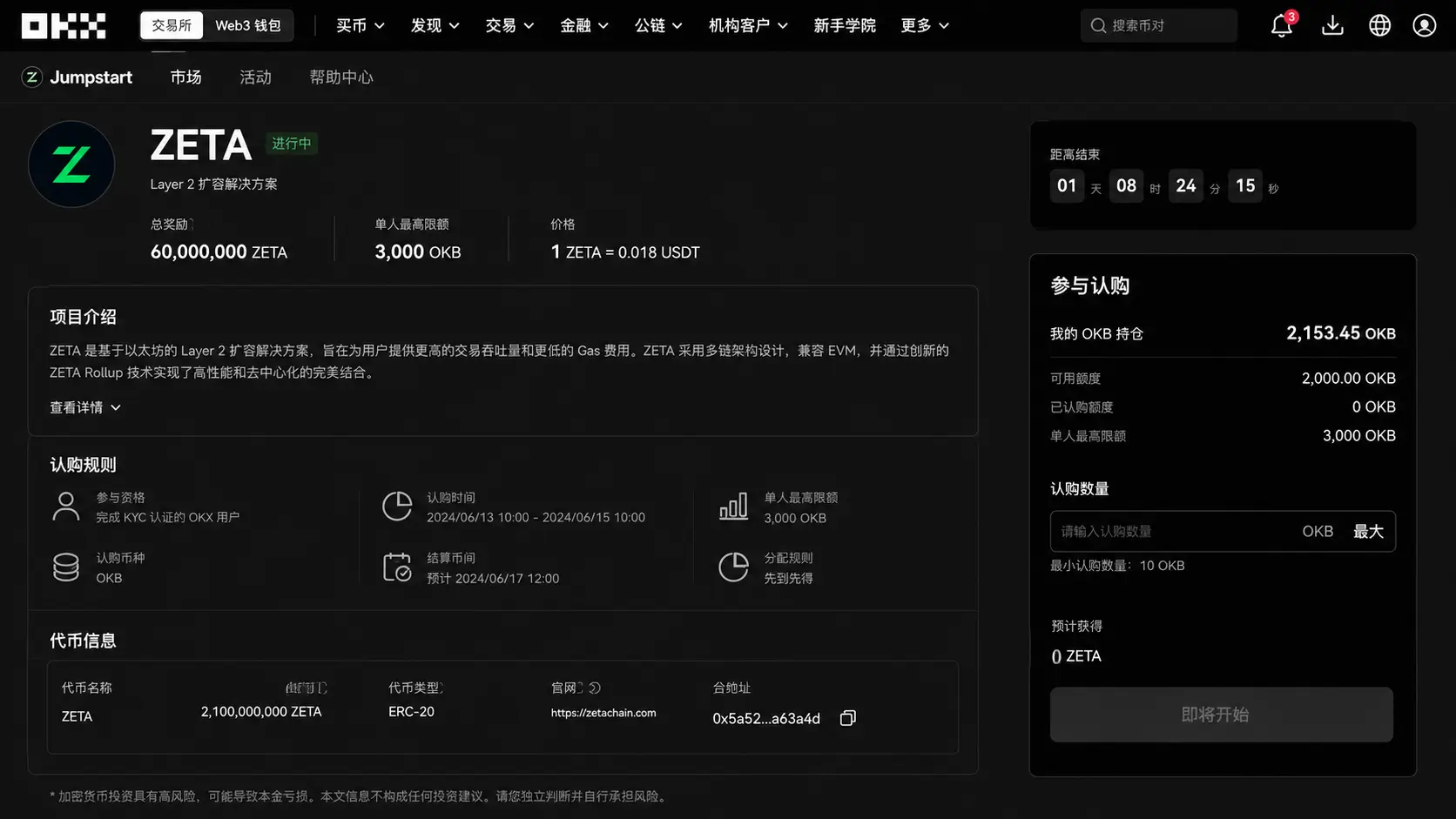This screenshot has height=819, width=1456.
Task: Click the 最大 max amount button
Action: (x=1368, y=531)
